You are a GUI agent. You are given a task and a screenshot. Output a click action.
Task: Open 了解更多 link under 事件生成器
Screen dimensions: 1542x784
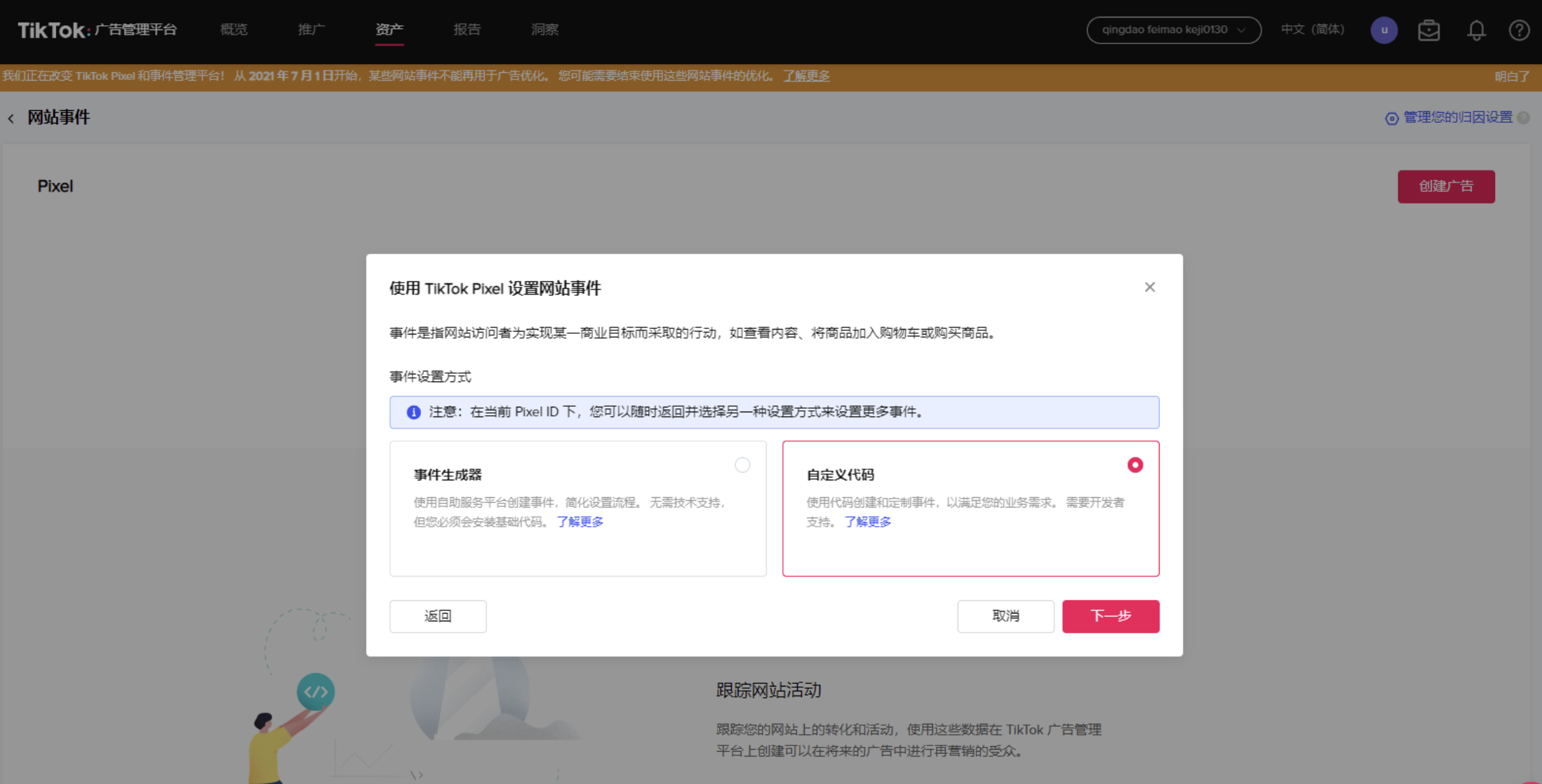tap(580, 522)
